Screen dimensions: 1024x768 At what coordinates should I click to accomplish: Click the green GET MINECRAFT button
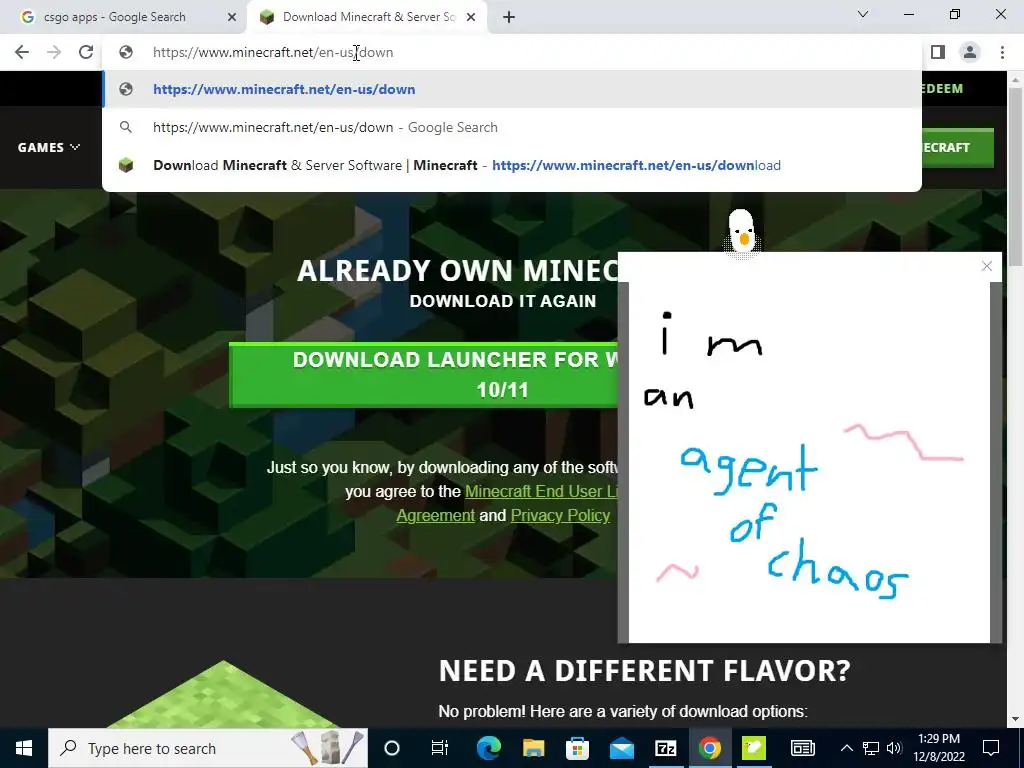[x=957, y=148]
